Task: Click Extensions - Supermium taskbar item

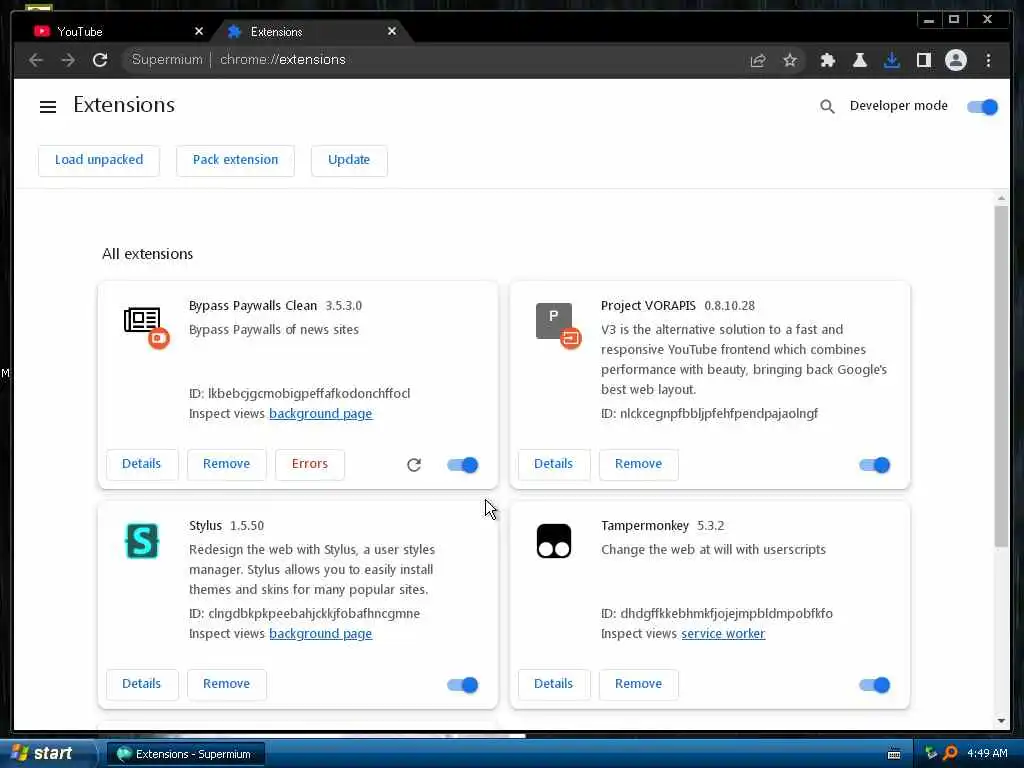Action: (x=185, y=754)
